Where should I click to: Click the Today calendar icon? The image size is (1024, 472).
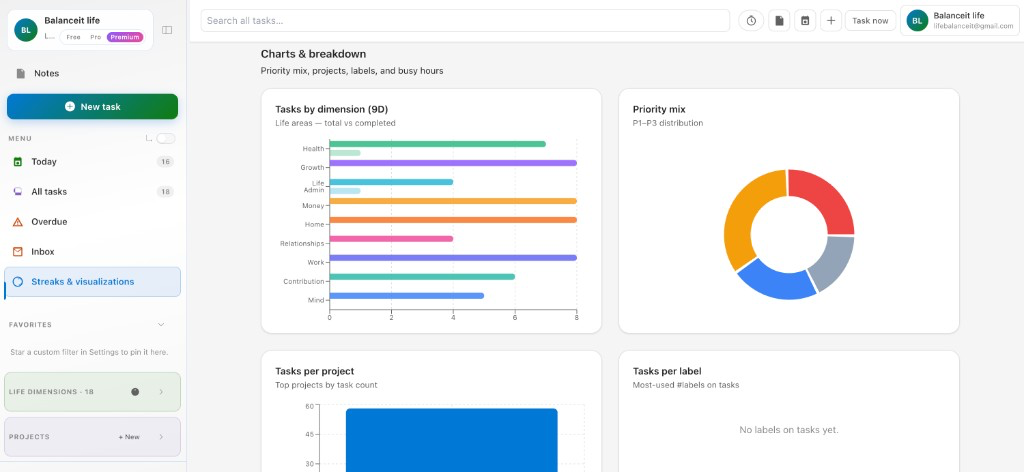pyautogui.click(x=18, y=162)
